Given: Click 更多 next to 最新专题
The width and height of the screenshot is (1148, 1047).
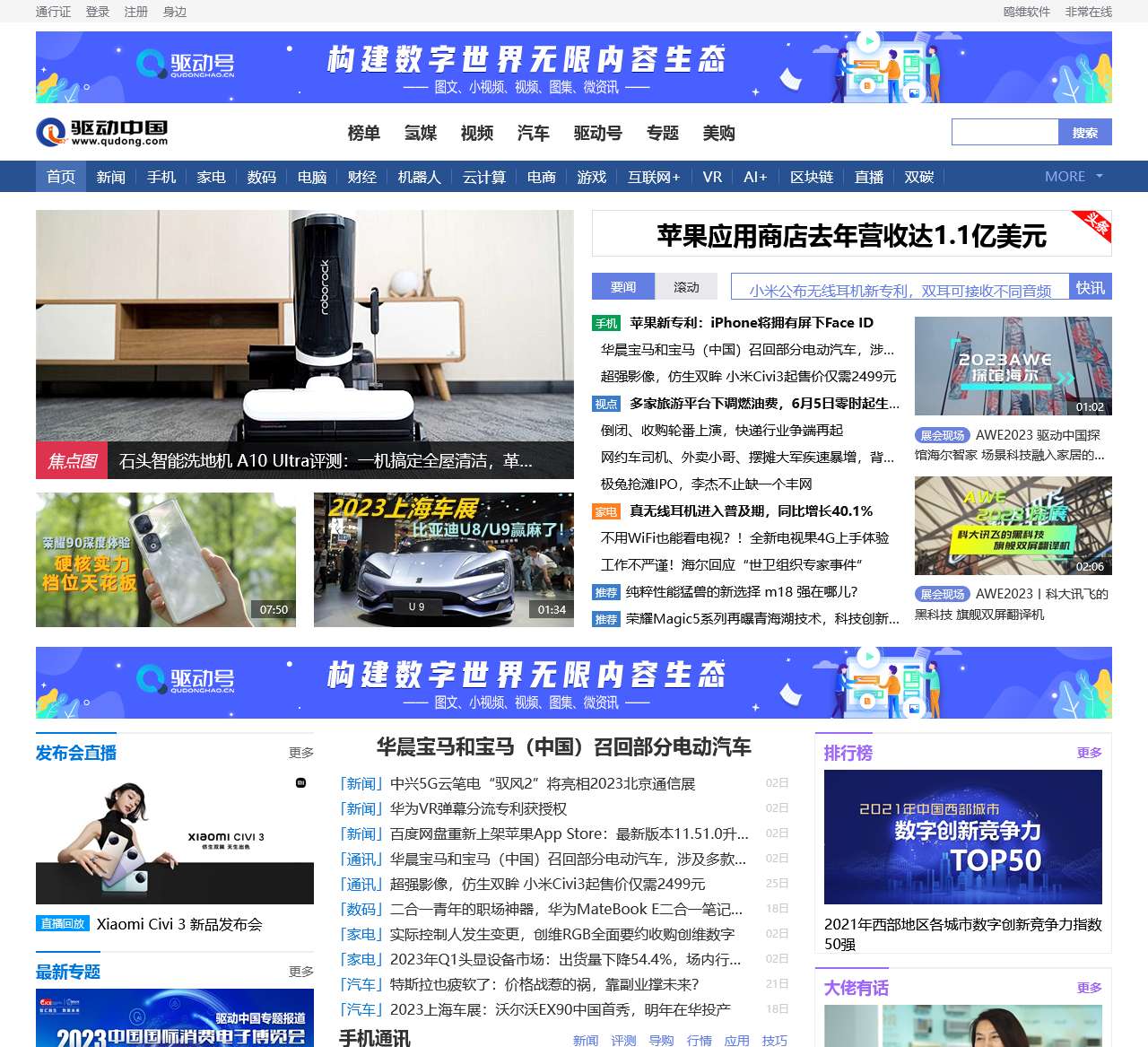Looking at the screenshot, I should tap(301, 972).
